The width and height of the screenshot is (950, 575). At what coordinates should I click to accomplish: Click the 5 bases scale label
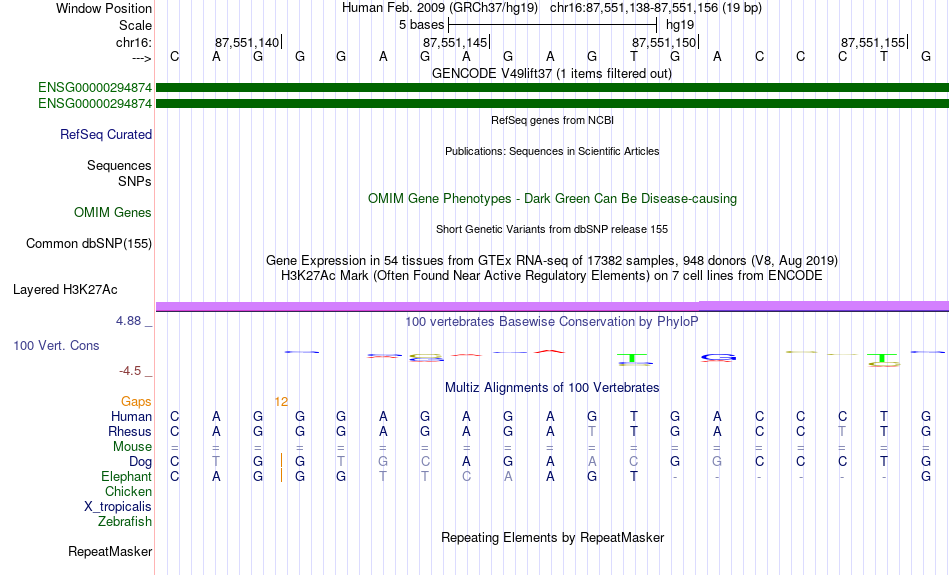pos(421,25)
